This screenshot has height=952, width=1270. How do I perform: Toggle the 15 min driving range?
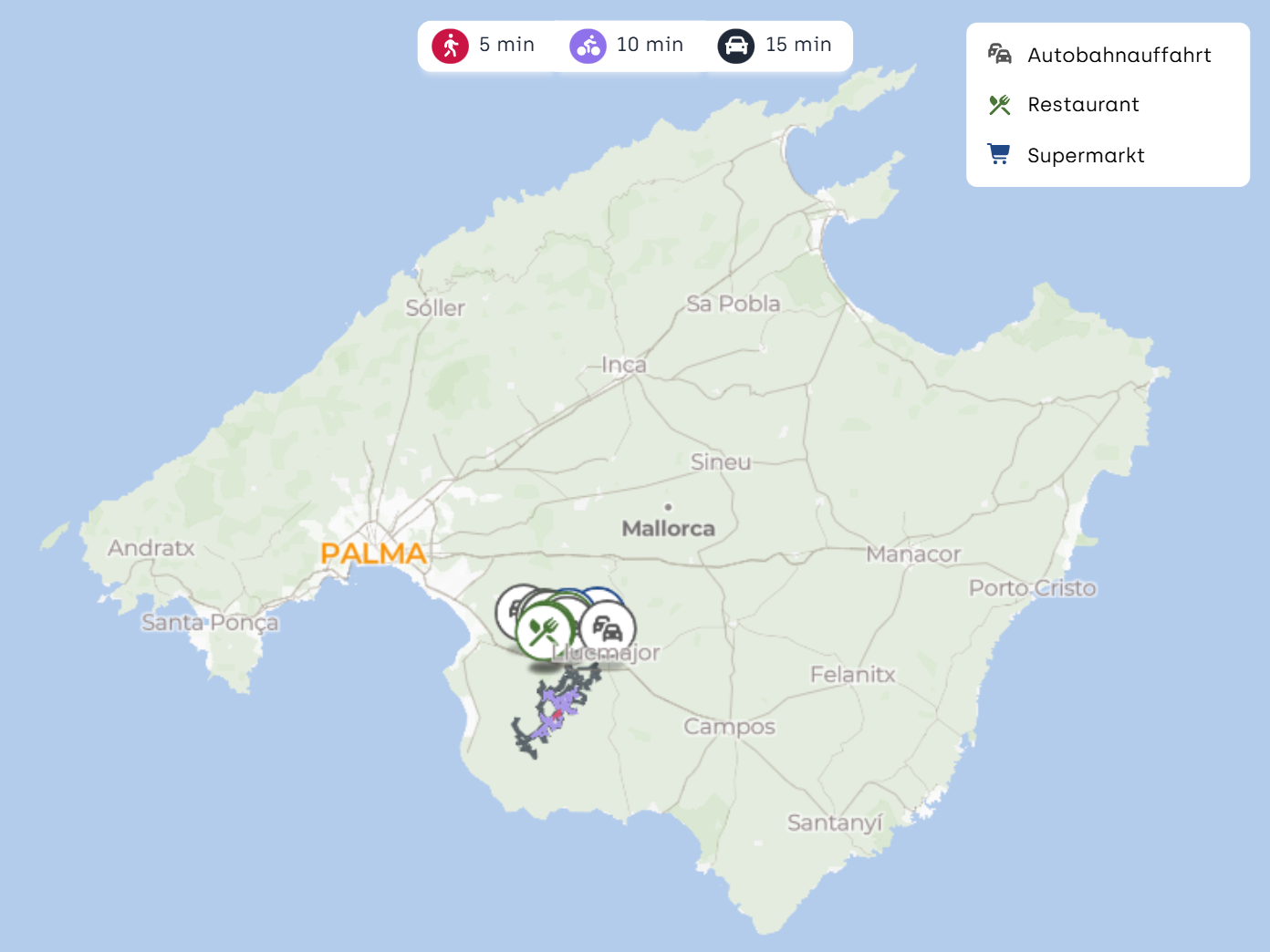(x=798, y=45)
